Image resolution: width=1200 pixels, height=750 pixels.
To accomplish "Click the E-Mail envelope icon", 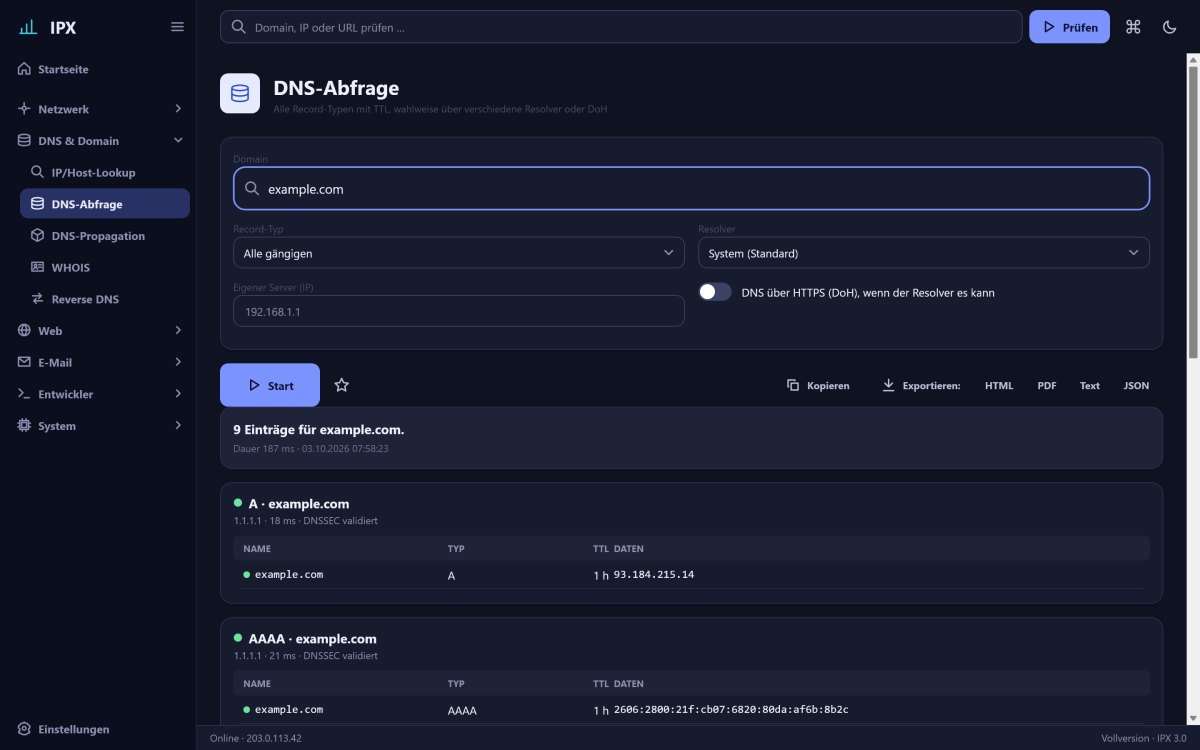I will tap(25, 362).
